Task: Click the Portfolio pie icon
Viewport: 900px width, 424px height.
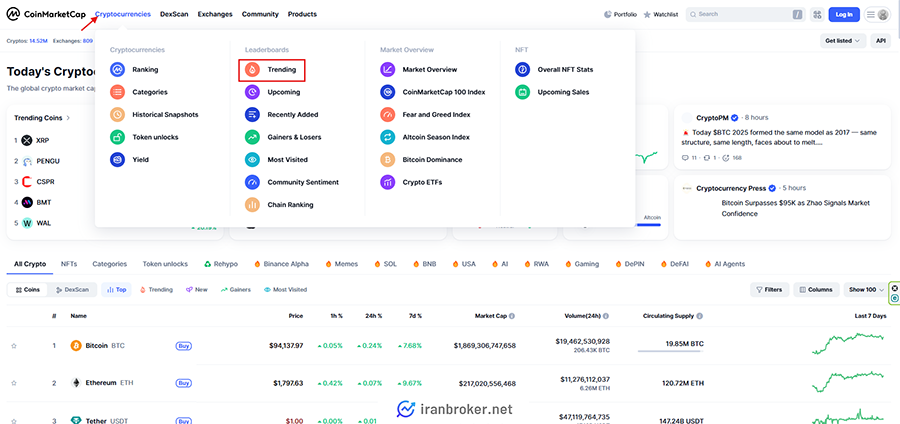Action: tap(608, 14)
